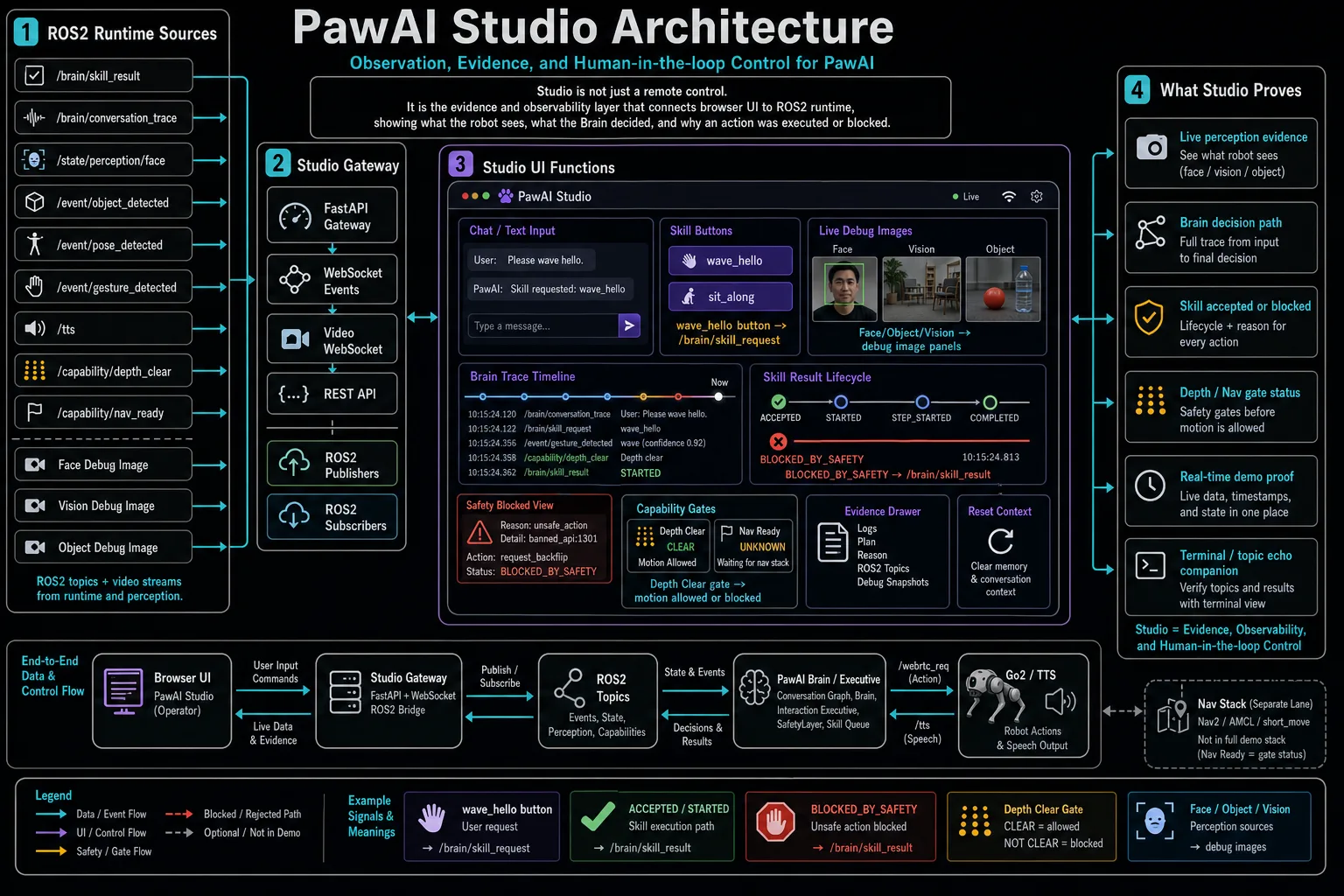This screenshot has height=896, width=1344.
Task: Select the ROS2 Publishers cloud upload icon
Action: point(294,464)
